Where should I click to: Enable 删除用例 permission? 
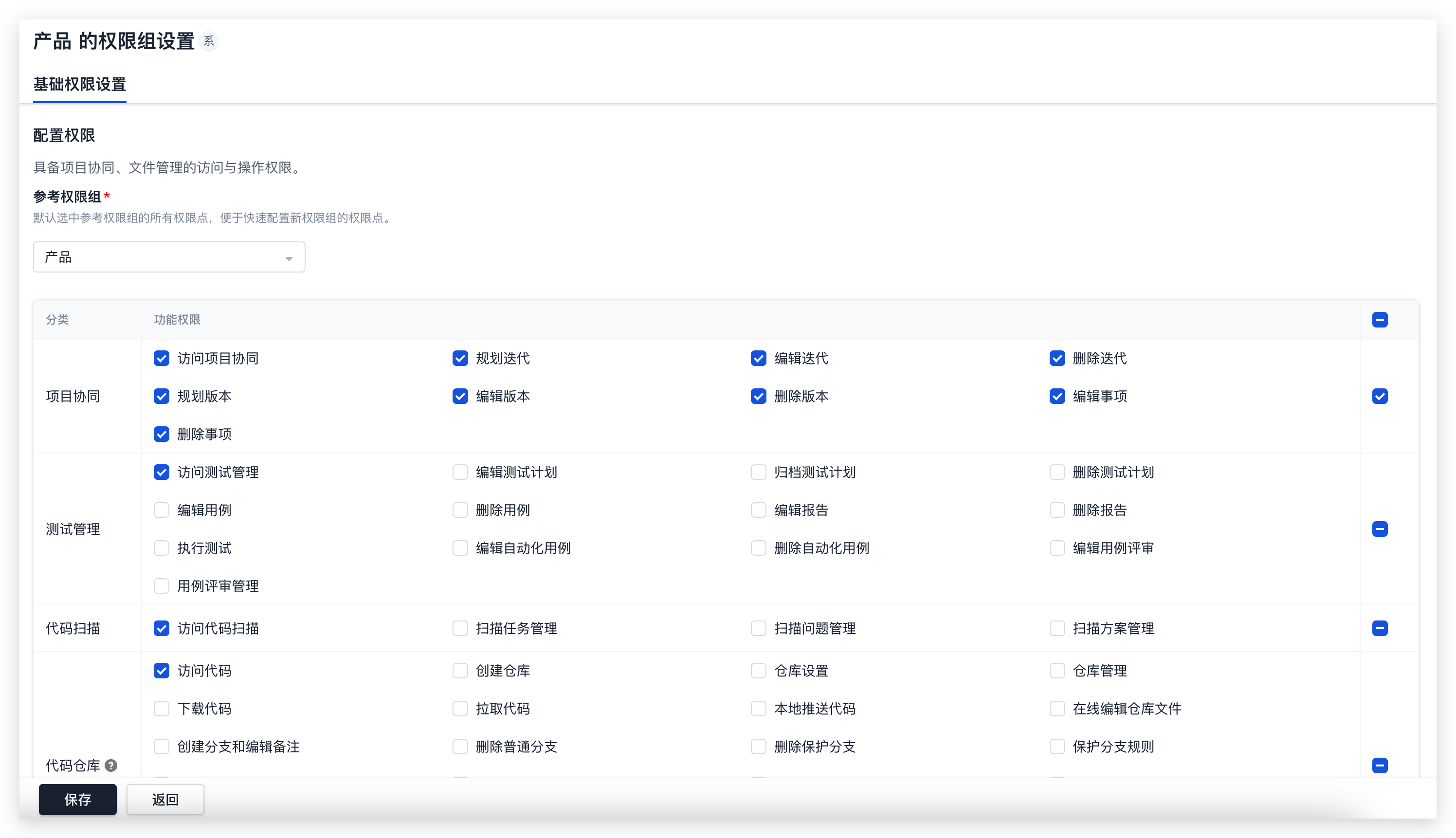pyautogui.click(x=460, y=510)
